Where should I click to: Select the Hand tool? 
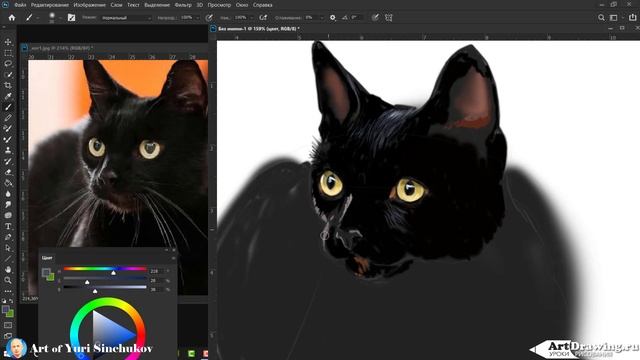point(8,269)
